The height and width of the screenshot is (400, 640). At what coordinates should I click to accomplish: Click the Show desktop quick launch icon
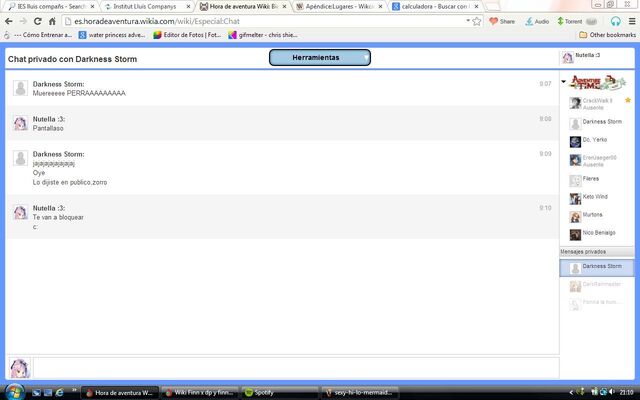pyautogui.click(x=36, y=392)
